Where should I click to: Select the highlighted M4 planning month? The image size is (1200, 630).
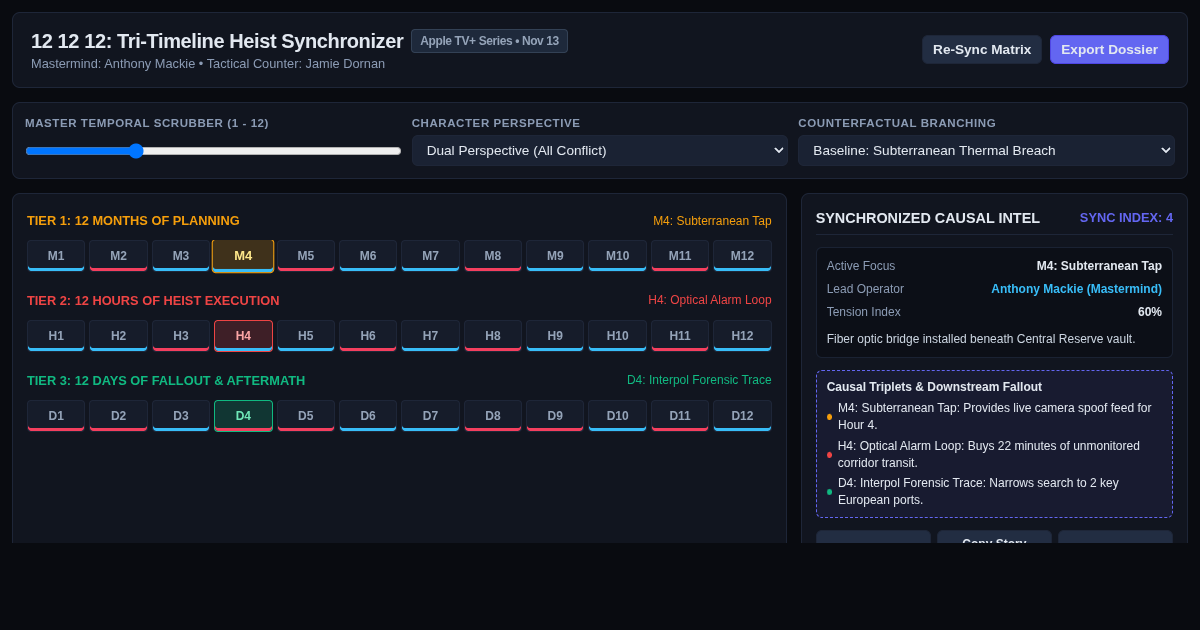pos(243,256)
